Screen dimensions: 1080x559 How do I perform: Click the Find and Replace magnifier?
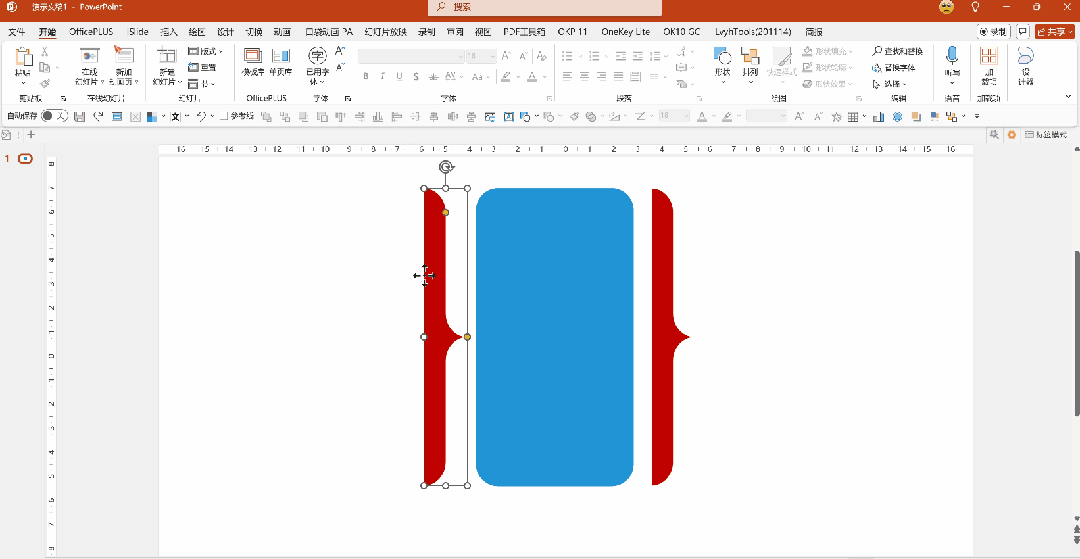pyautogui.click(x=877, y=51)
